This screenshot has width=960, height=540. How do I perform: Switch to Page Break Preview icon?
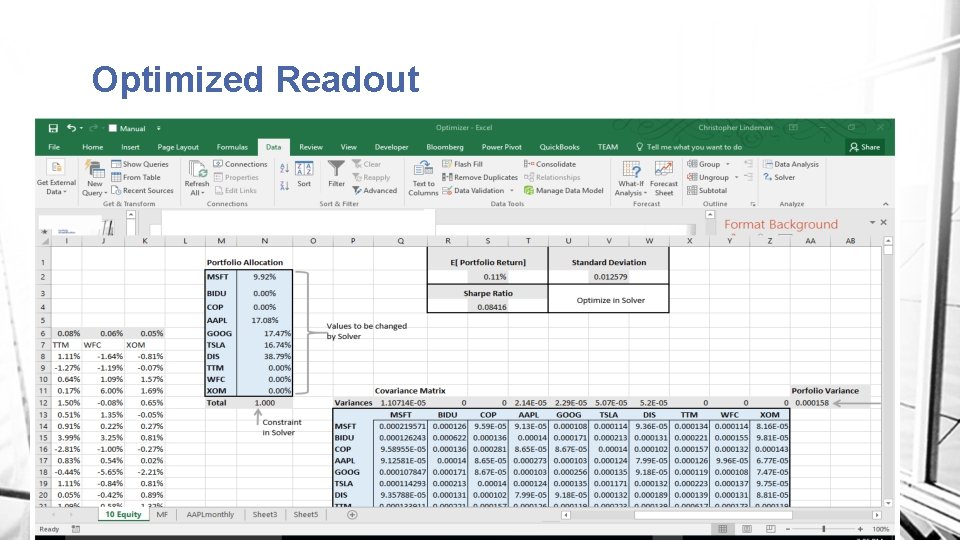(770, 529)
